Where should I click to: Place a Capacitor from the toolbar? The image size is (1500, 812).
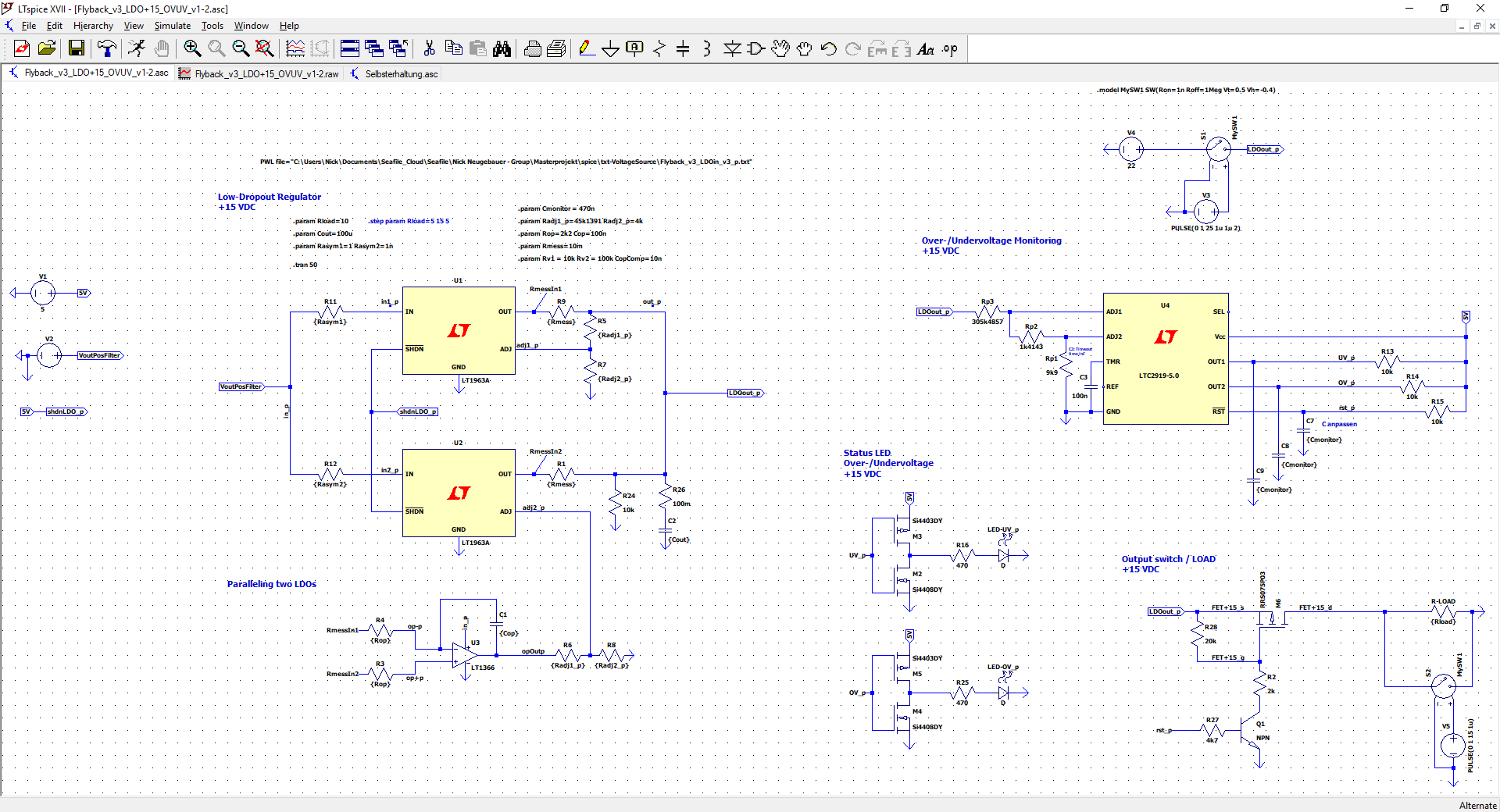coord(683,48)
